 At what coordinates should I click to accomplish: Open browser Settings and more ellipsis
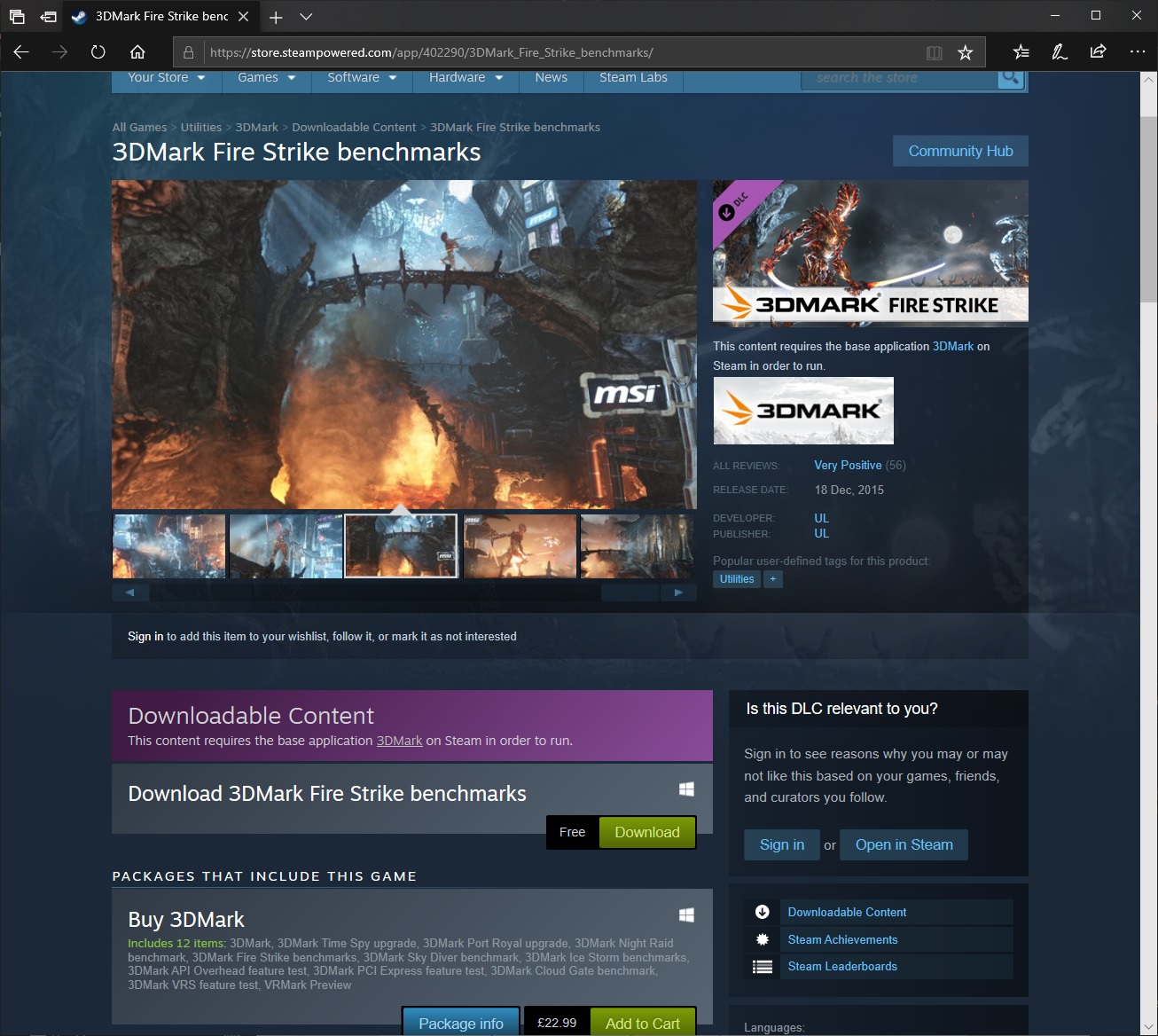click(1138, 52)
